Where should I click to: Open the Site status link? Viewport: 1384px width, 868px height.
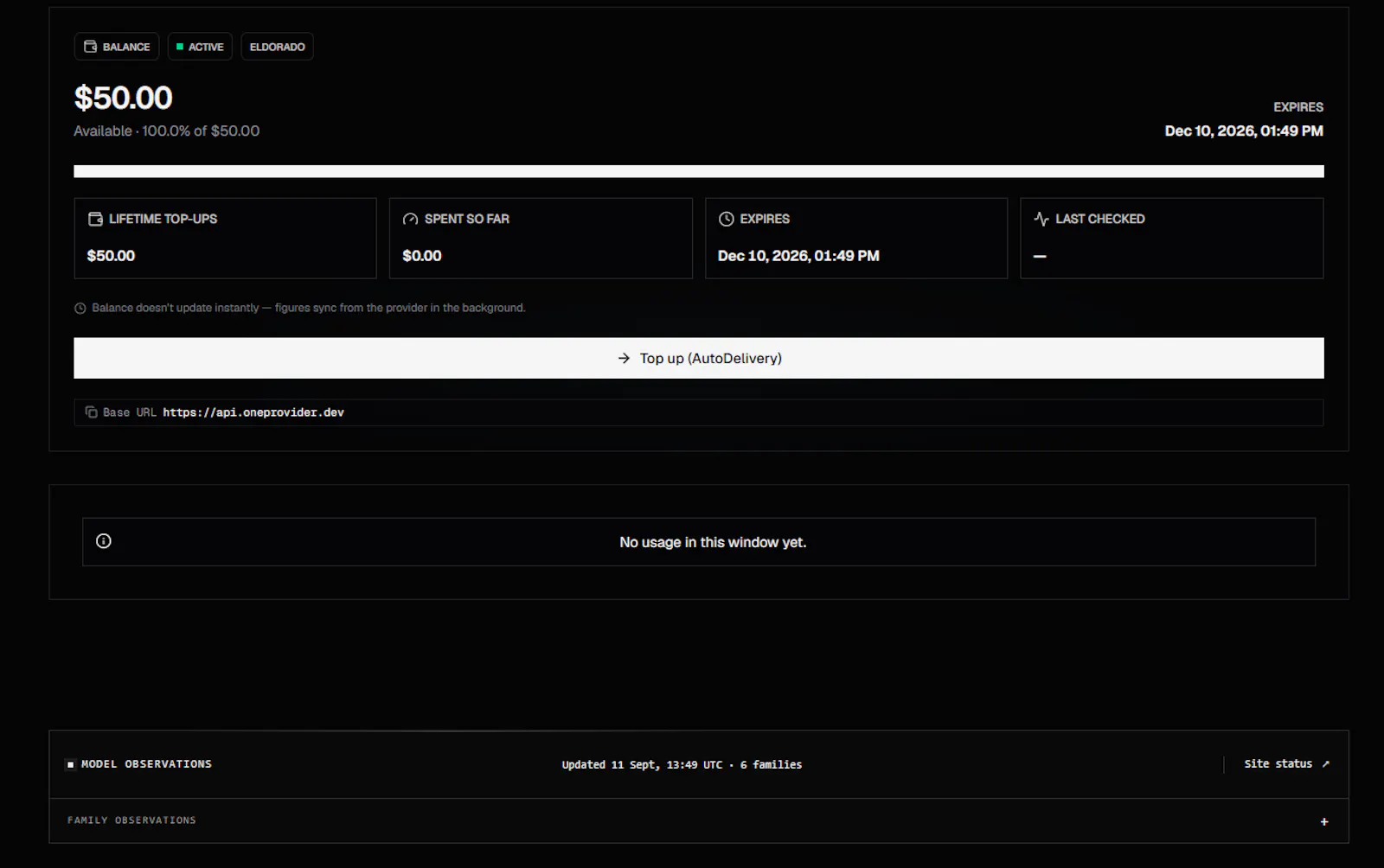click(1286, 764)
